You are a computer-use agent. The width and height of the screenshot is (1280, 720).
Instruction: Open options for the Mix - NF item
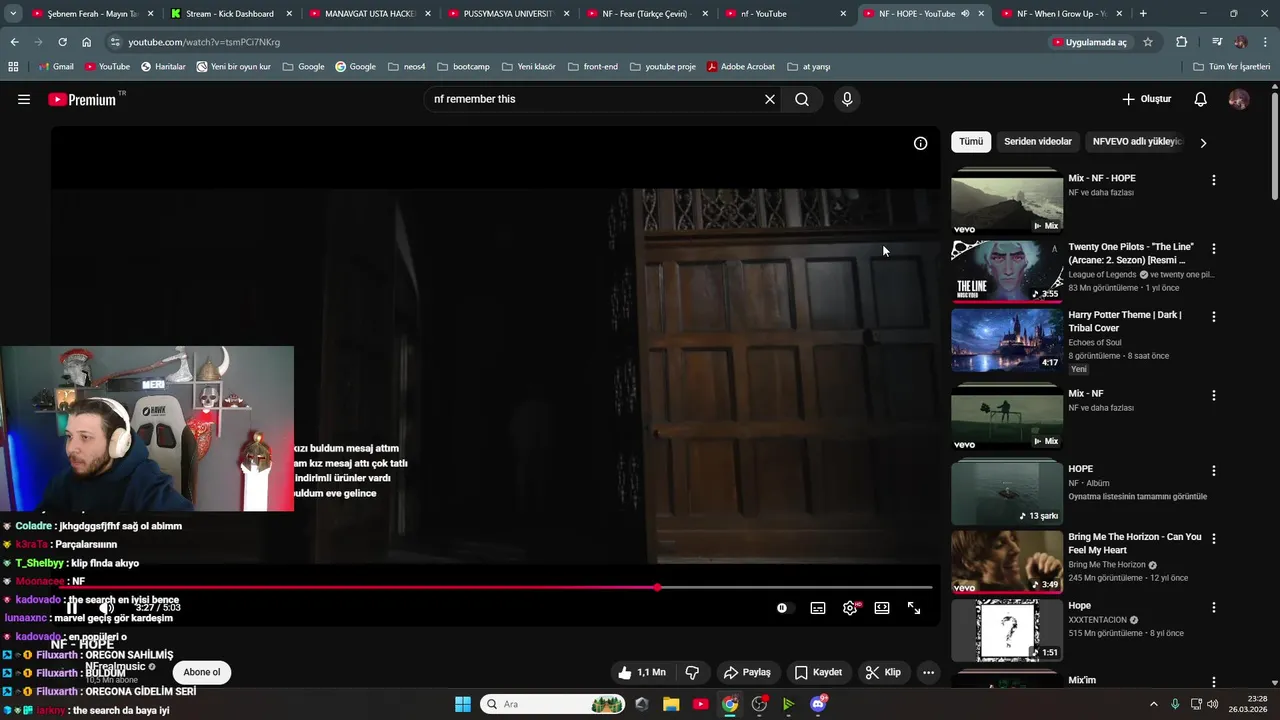point(1214,395)
